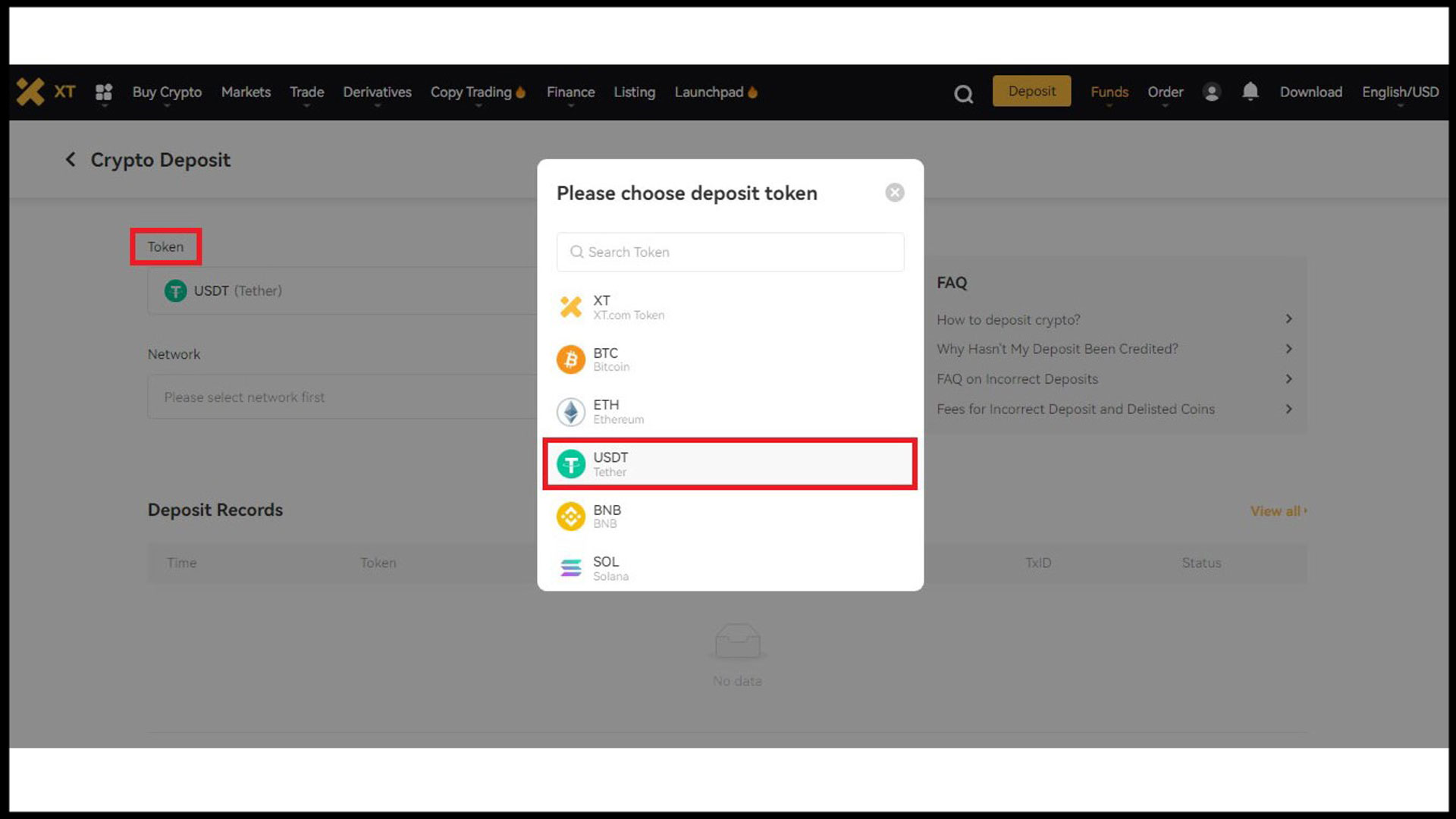Click the Tether icon in token list

click(x=571, y=464)
